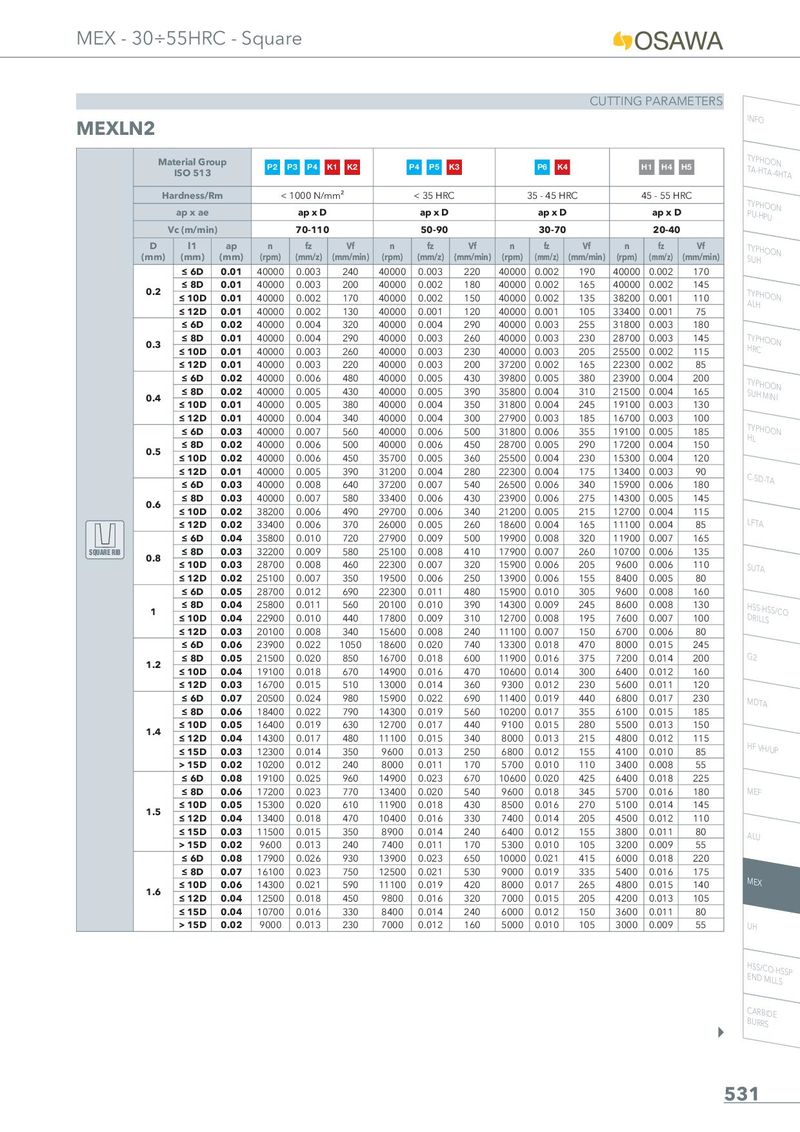Screen dimensions: 800x1132
Task: Select the P5 material badge
Action: click(434, 167)
